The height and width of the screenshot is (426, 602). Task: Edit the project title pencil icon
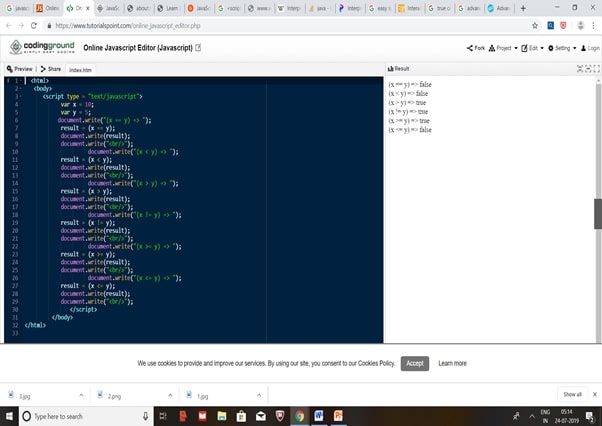pyautogui.click(x=198, y=48)
